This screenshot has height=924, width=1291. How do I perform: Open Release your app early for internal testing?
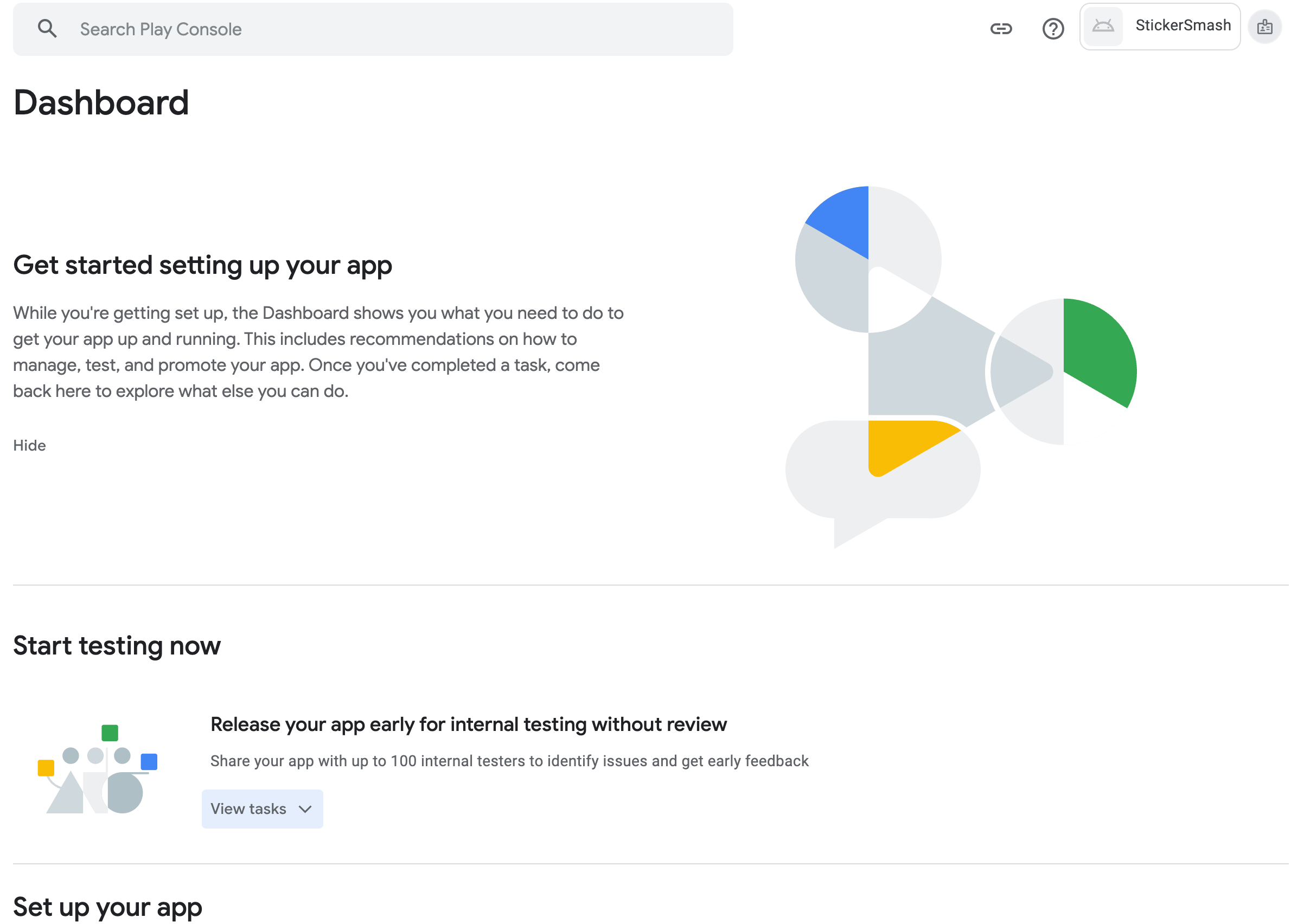click(x=468, y=724)
